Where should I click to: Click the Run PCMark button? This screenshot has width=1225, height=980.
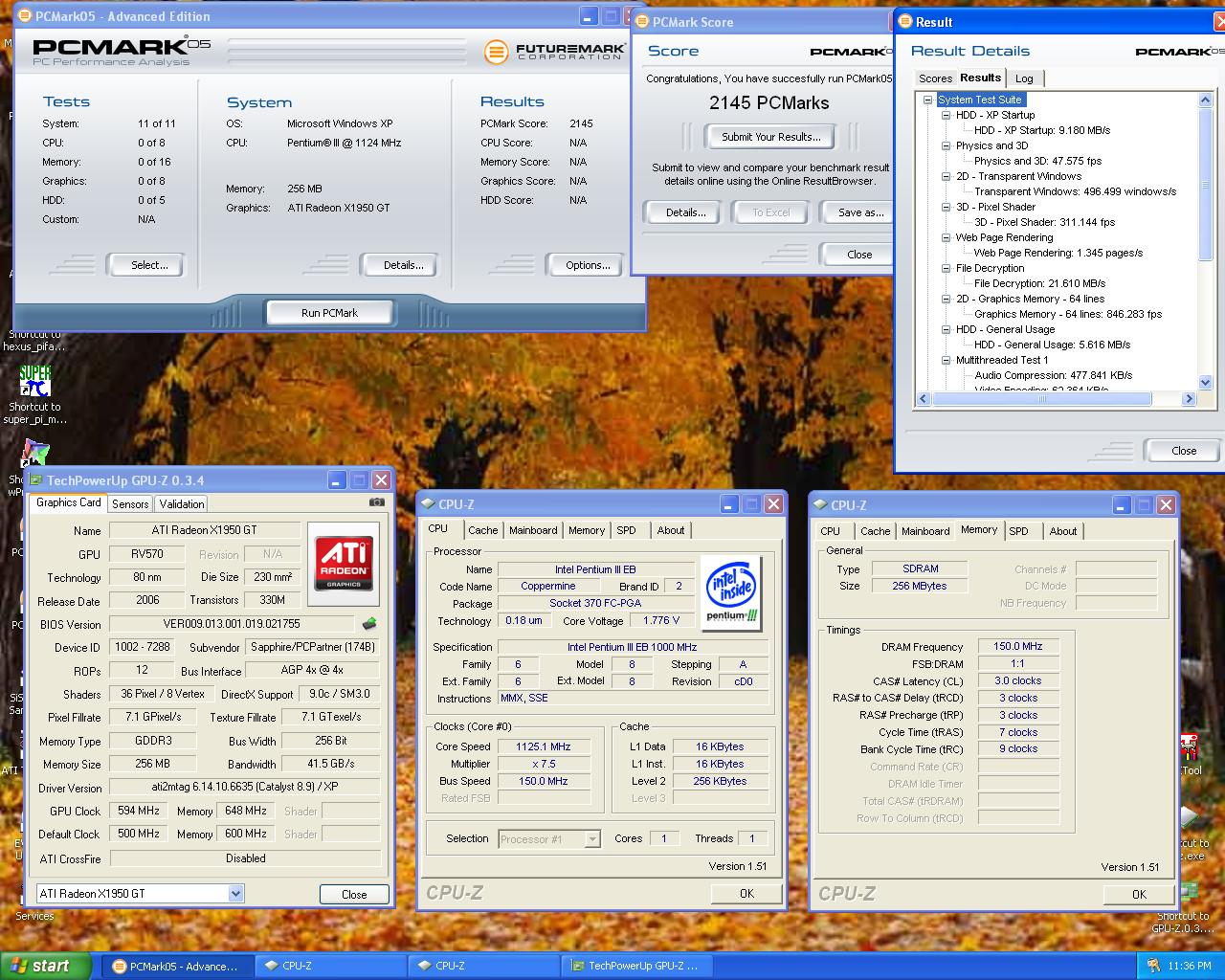[x=329, y=313]
